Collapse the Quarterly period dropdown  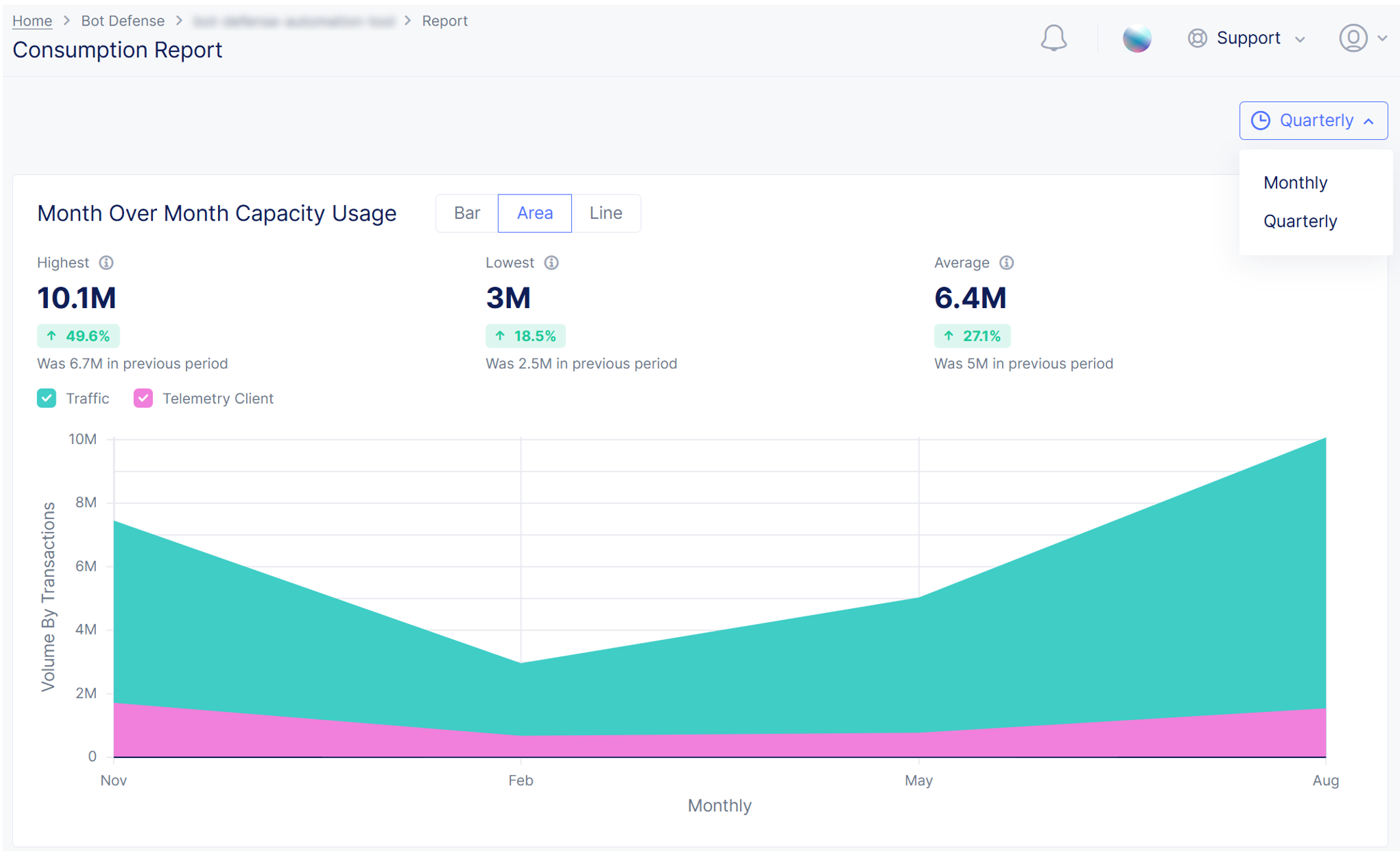[1368, 122]
